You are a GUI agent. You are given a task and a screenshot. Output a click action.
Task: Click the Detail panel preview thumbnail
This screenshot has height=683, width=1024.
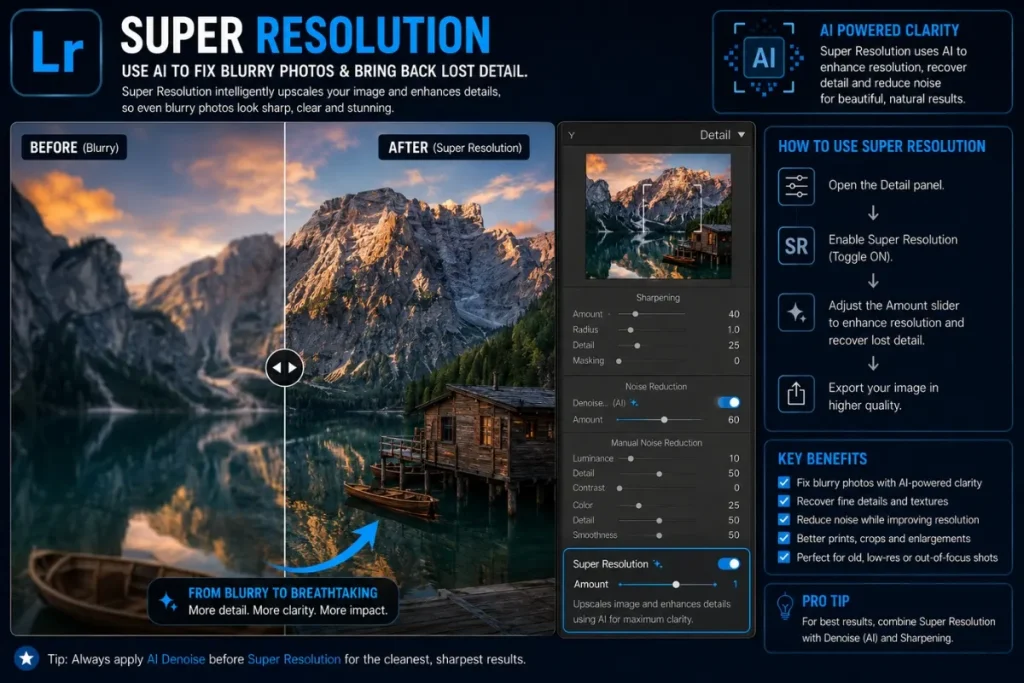658,216
